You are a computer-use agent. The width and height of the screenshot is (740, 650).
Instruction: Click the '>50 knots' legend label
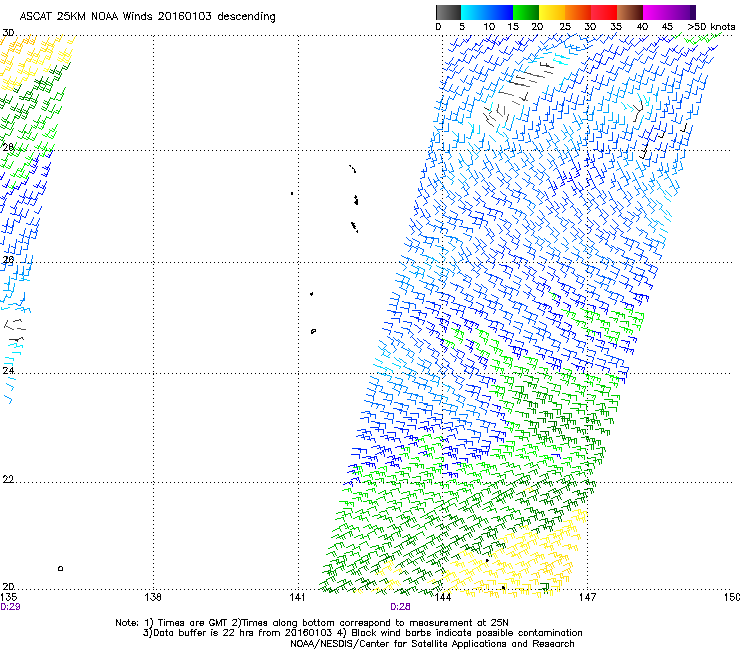(711, 27)
